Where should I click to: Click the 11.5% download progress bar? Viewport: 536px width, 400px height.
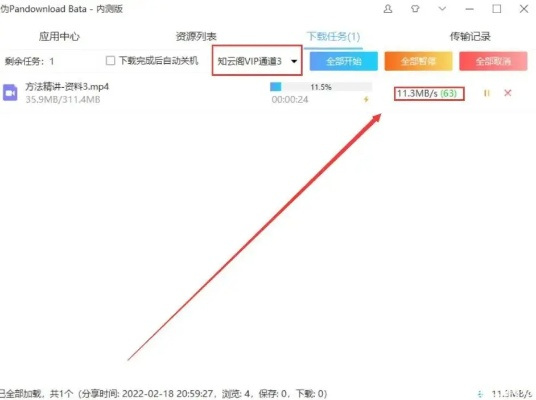tap(321, 87)
